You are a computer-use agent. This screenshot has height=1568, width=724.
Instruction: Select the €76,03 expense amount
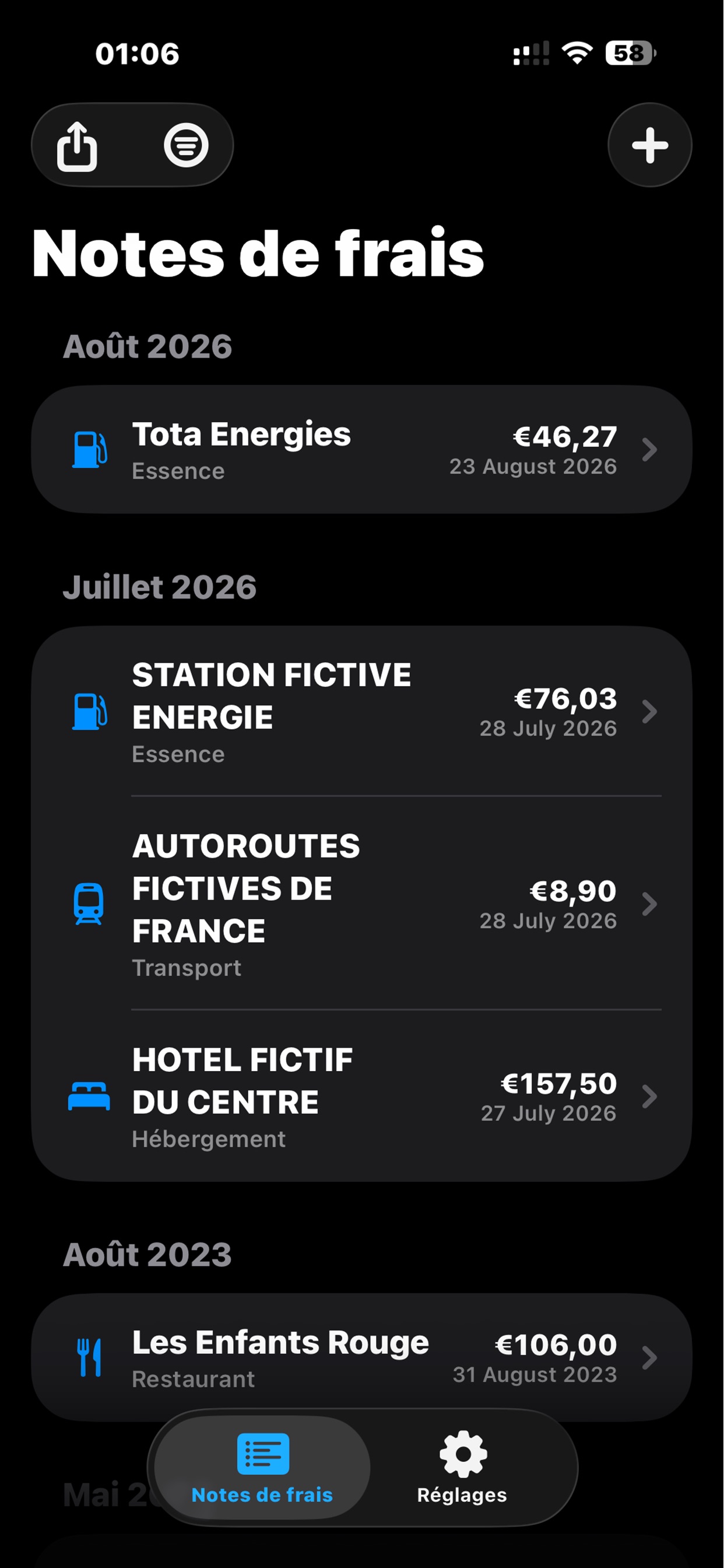(566, 699)
